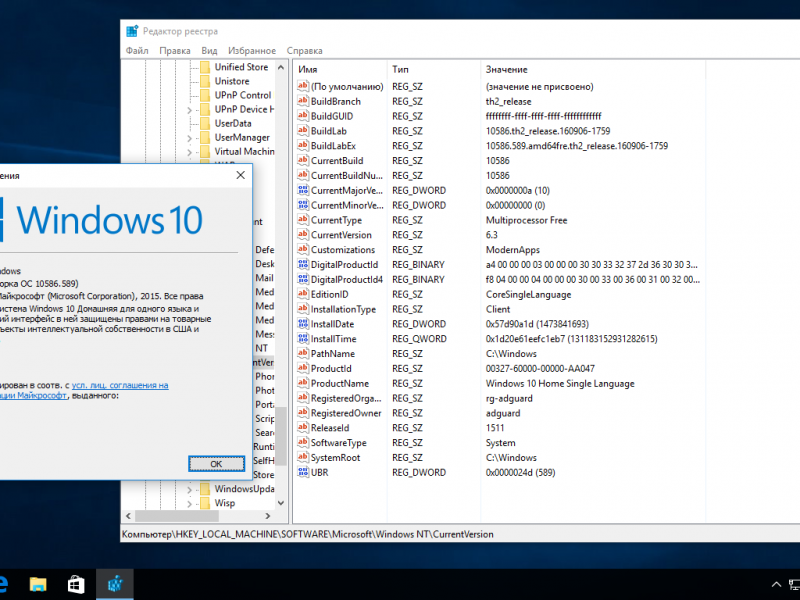Click the BuildBranch string value icon

point(303,101)
